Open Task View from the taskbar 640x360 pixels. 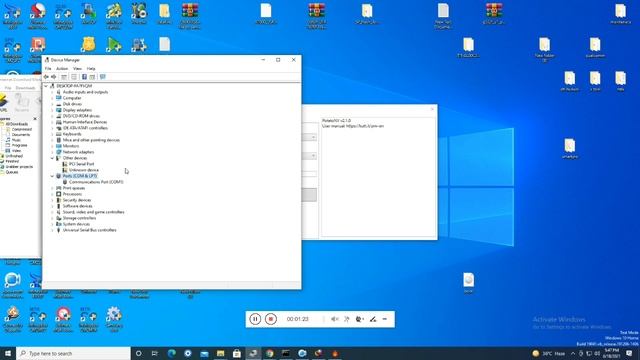point(155,353)
